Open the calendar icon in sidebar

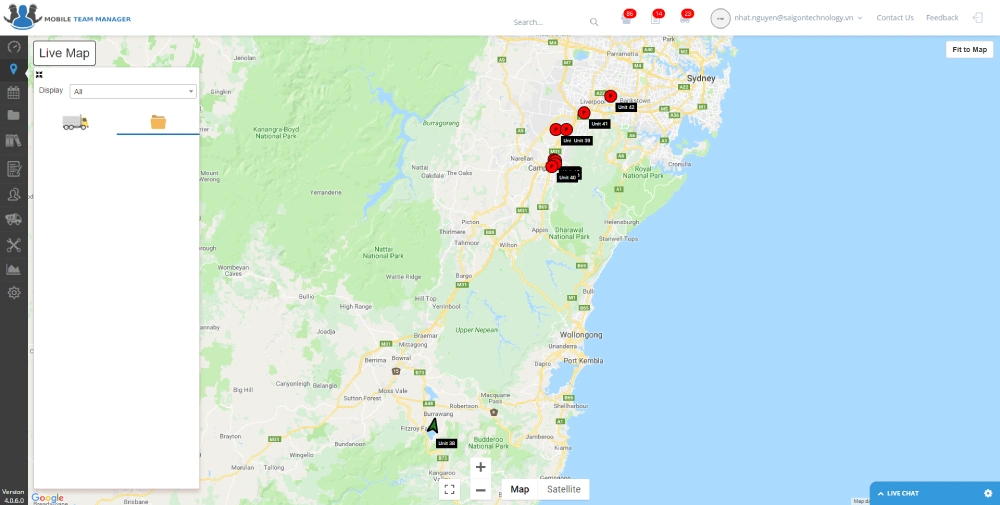[x=14, y=92]
